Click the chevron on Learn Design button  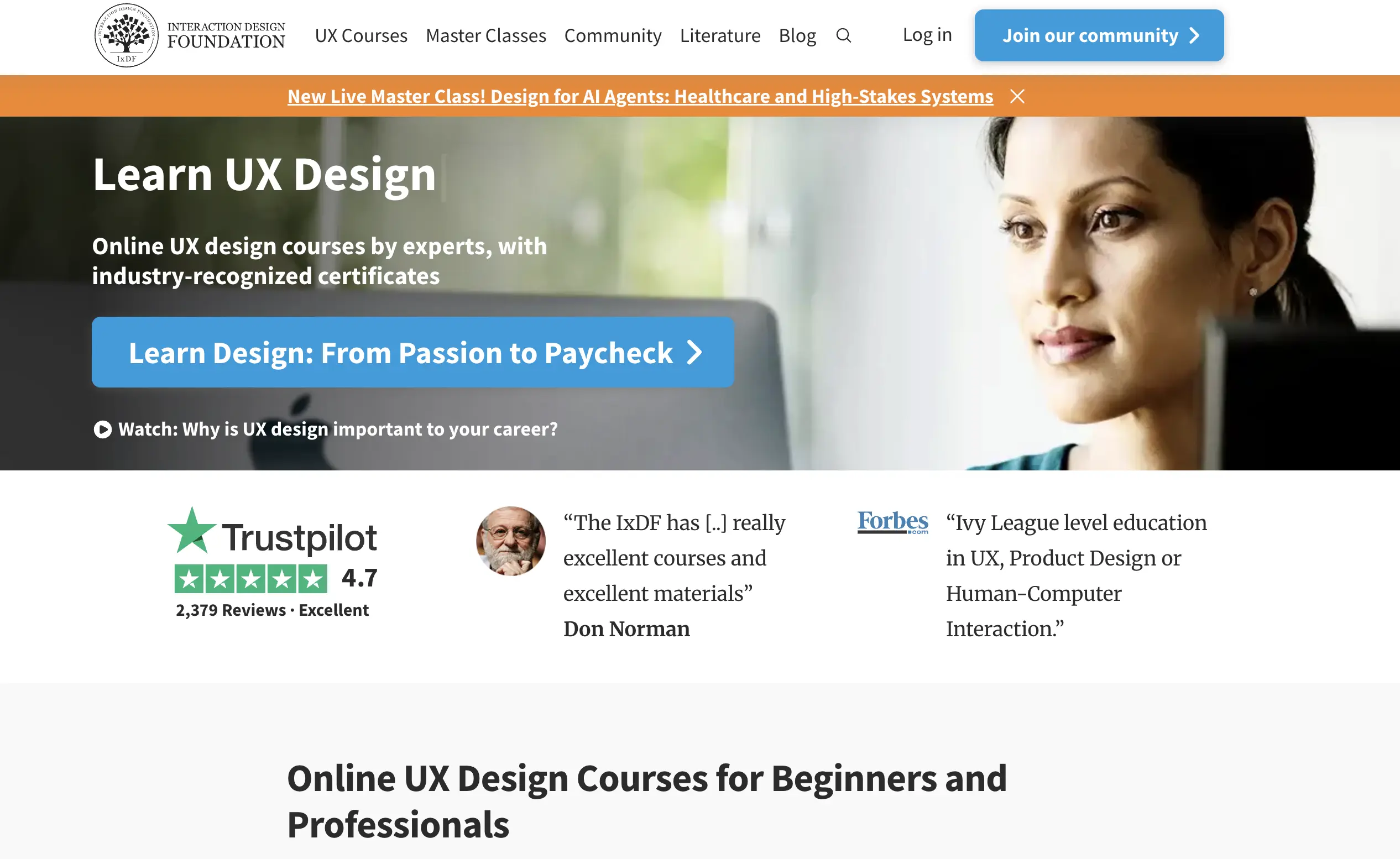[694, 352]
